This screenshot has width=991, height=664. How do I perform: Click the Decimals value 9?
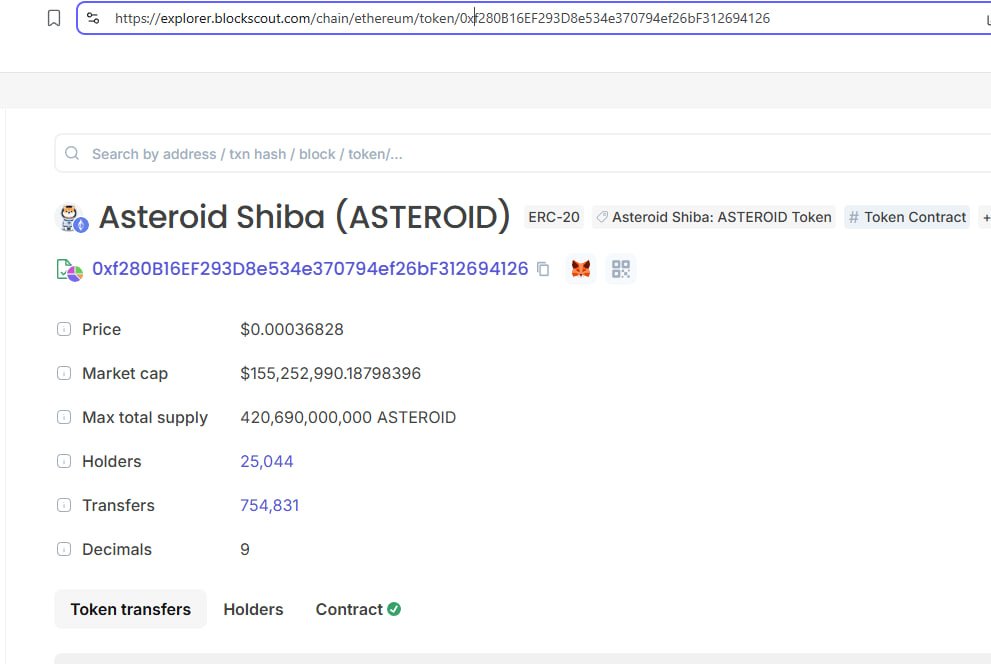coord(245,550)
